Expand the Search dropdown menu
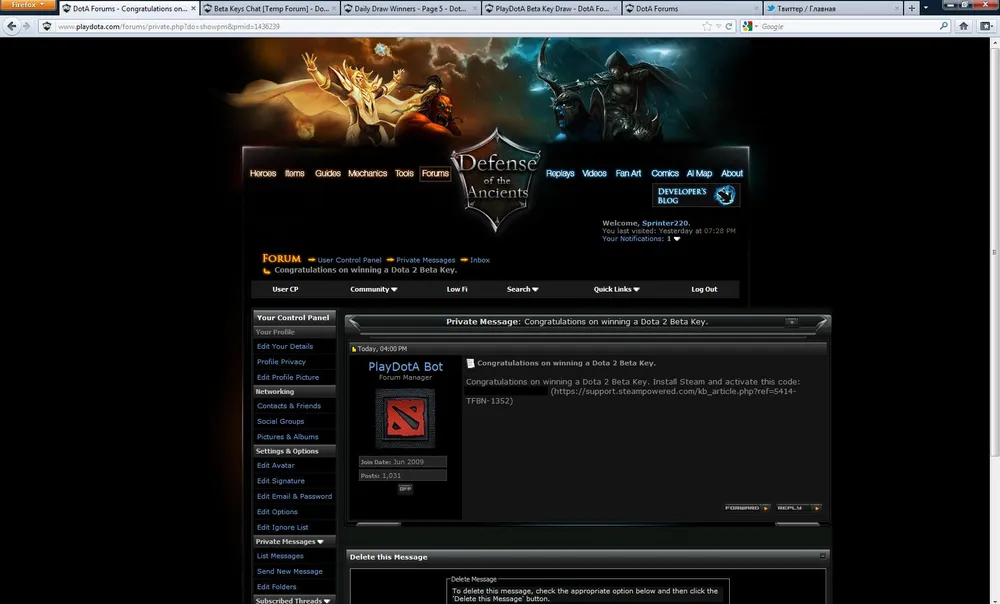Image resolution: width=1000 pixels, height=604 pixels. click(x=522, y=290)
